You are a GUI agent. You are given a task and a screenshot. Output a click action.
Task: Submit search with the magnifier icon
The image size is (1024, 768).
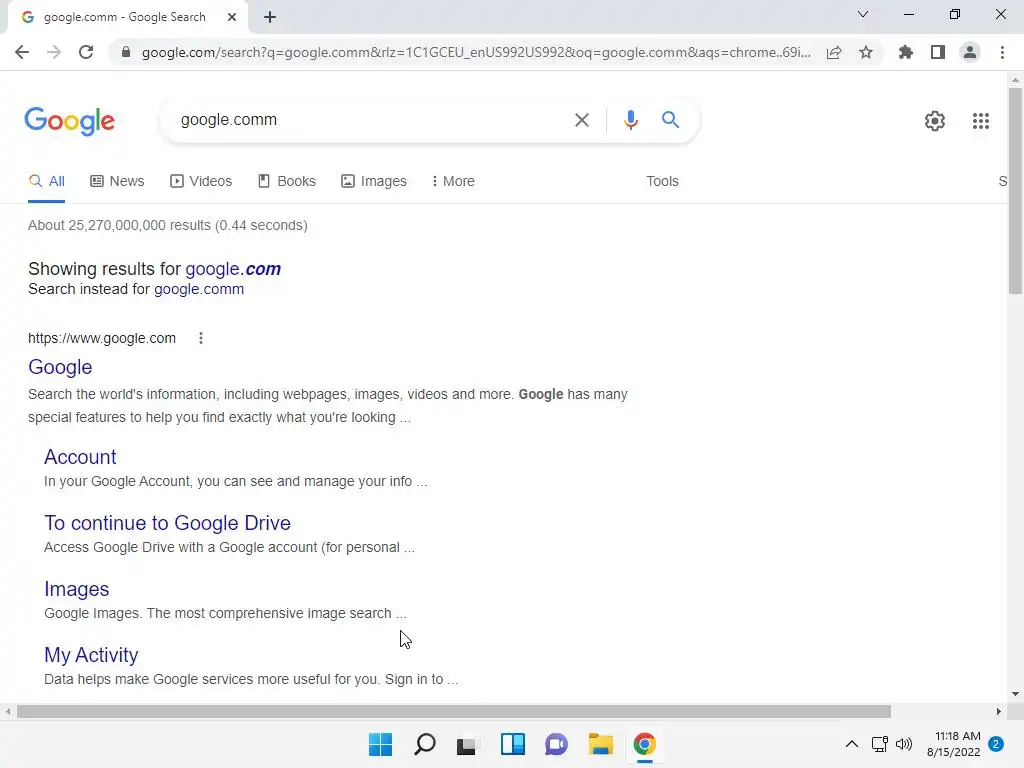click(671, 120)
